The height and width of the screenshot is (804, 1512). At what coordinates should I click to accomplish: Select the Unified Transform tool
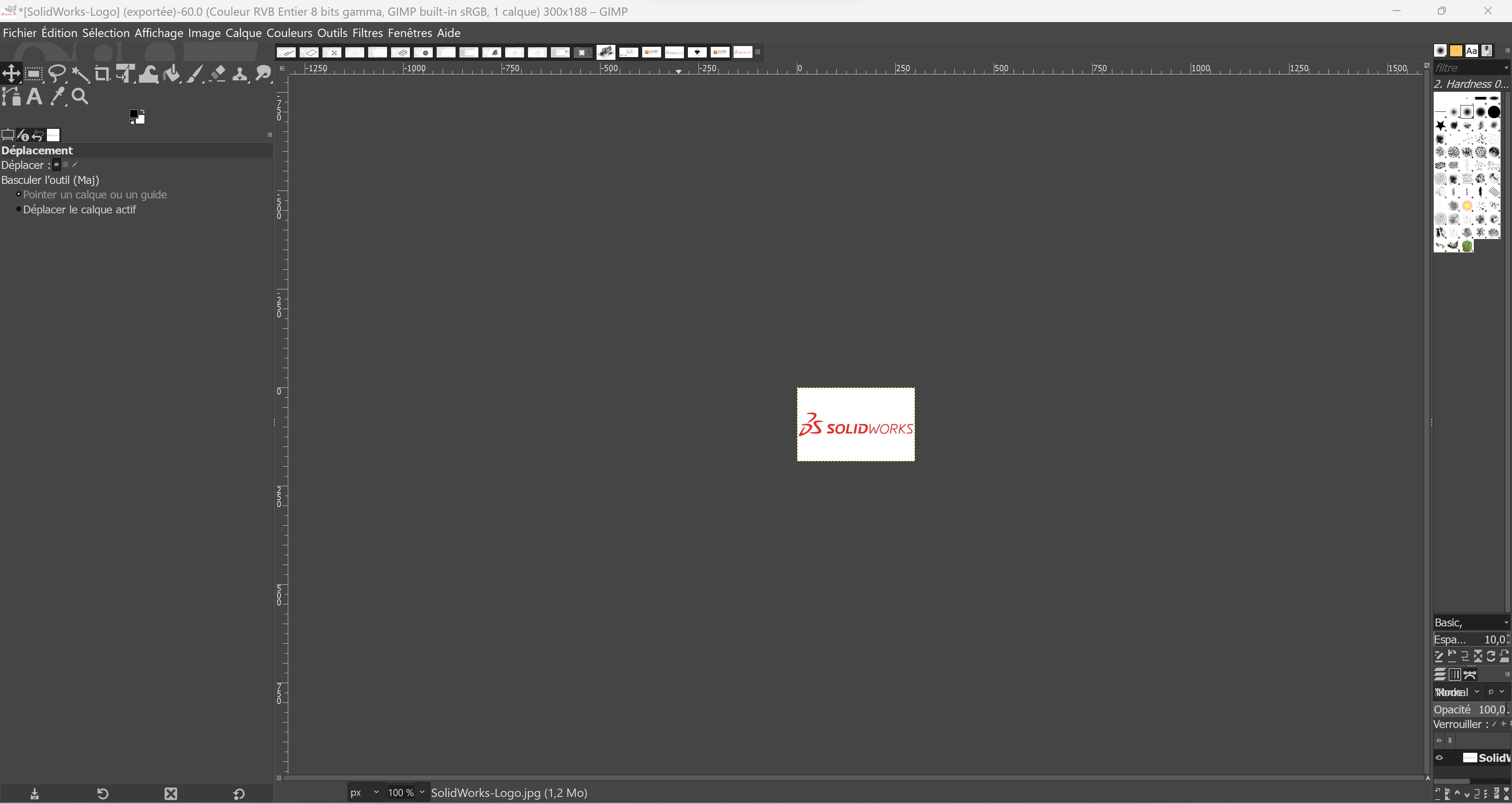(126, 74)
